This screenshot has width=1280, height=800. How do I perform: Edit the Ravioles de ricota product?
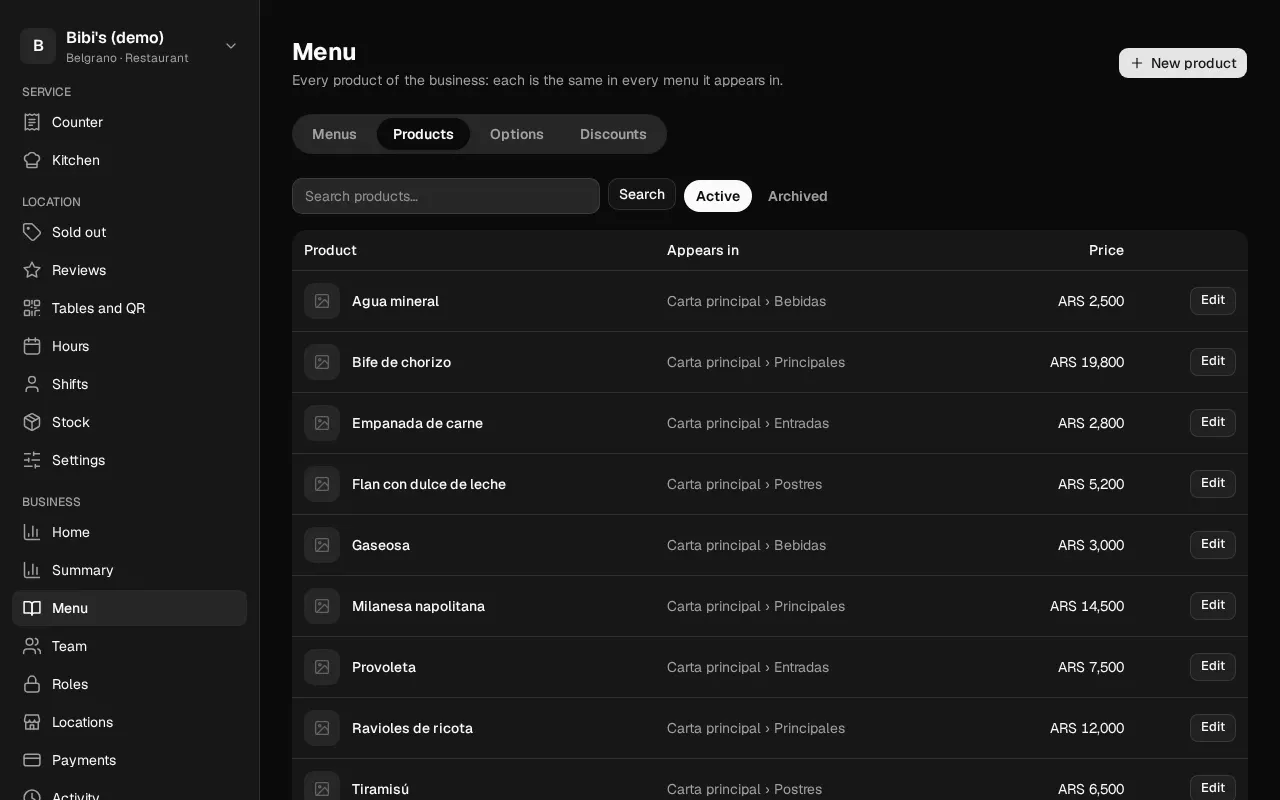pyautogui.click(x=1213, y=728)
